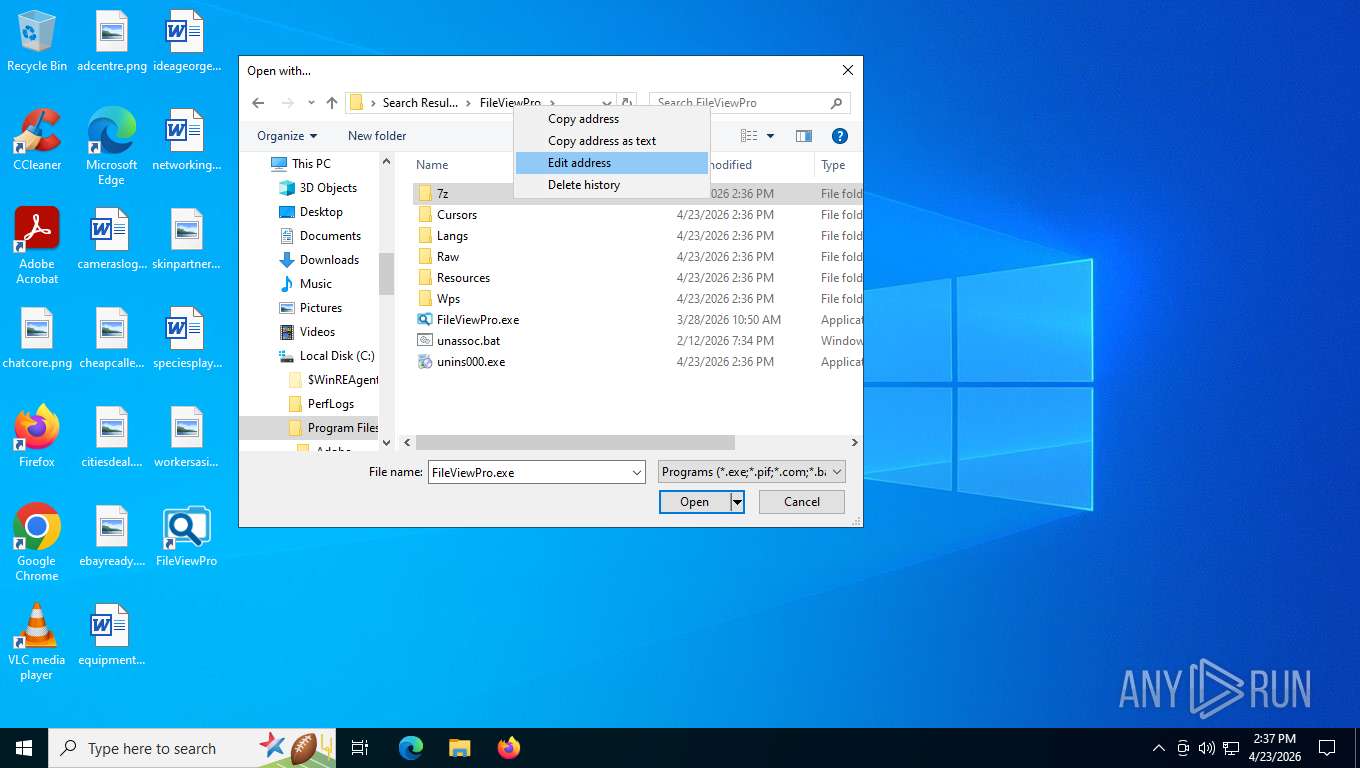Expand the Open button split arrow
This screenshot has width=1360, height=768.
click(737, 502)
